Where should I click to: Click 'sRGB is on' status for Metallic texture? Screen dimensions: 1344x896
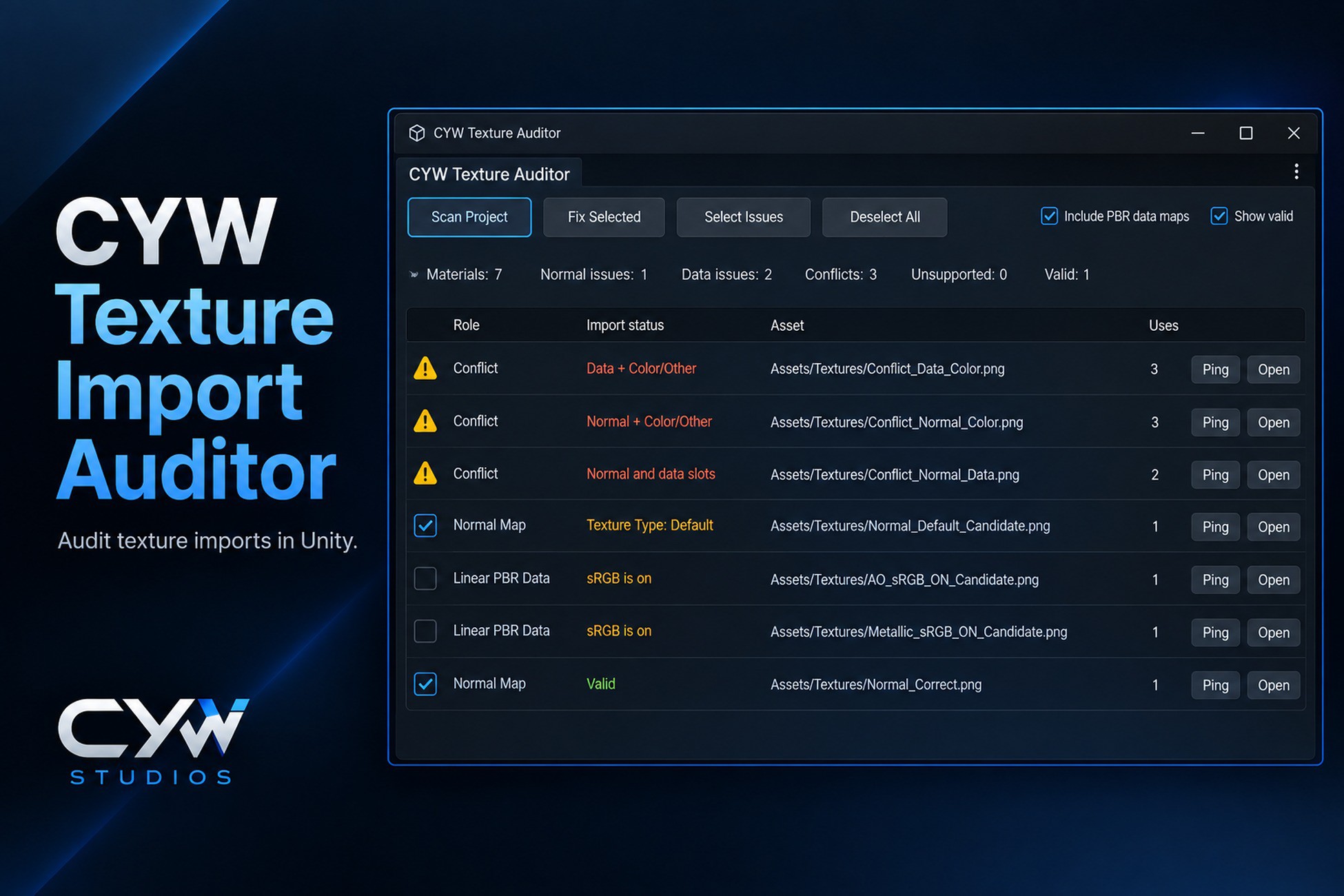[619, 631]
